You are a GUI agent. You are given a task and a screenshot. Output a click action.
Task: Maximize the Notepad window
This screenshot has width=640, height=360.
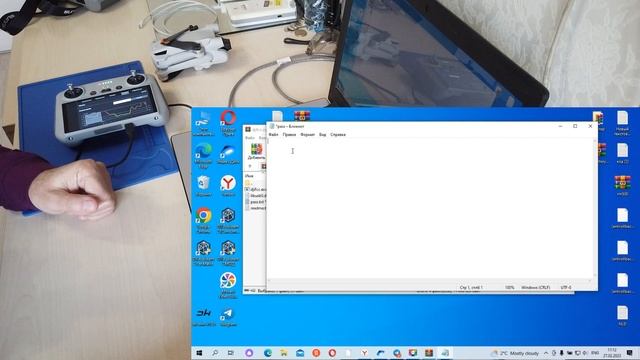click(x=575, y=126)
